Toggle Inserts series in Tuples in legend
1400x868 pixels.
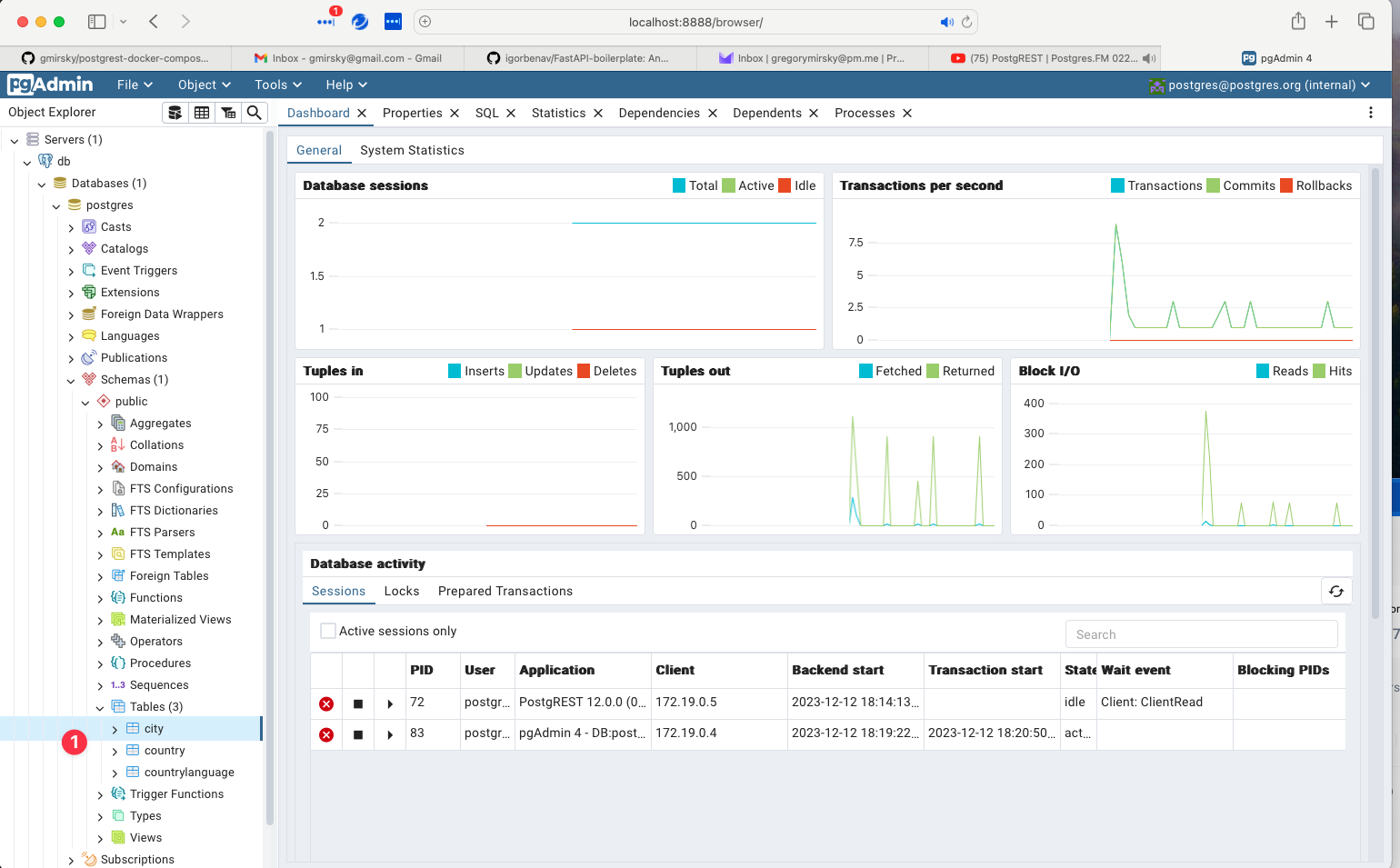coord(476,371)
